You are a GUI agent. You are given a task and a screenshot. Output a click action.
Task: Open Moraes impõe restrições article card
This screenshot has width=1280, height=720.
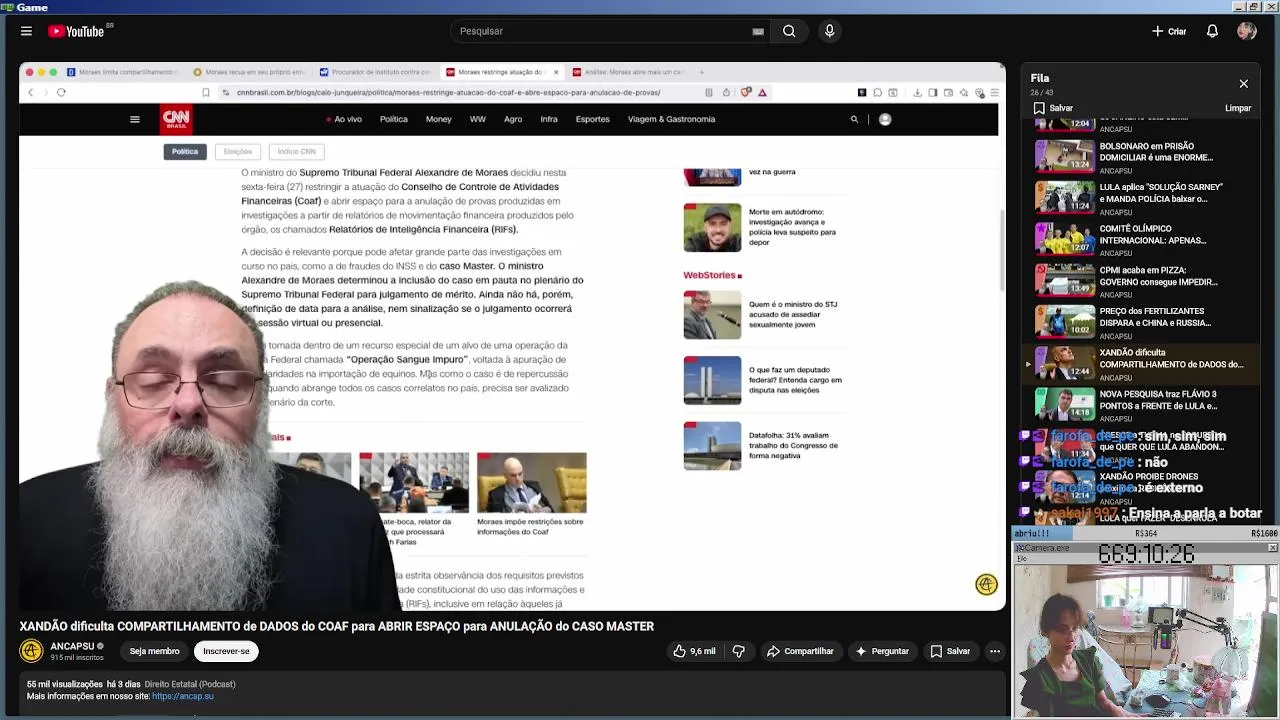click(531, 494)
